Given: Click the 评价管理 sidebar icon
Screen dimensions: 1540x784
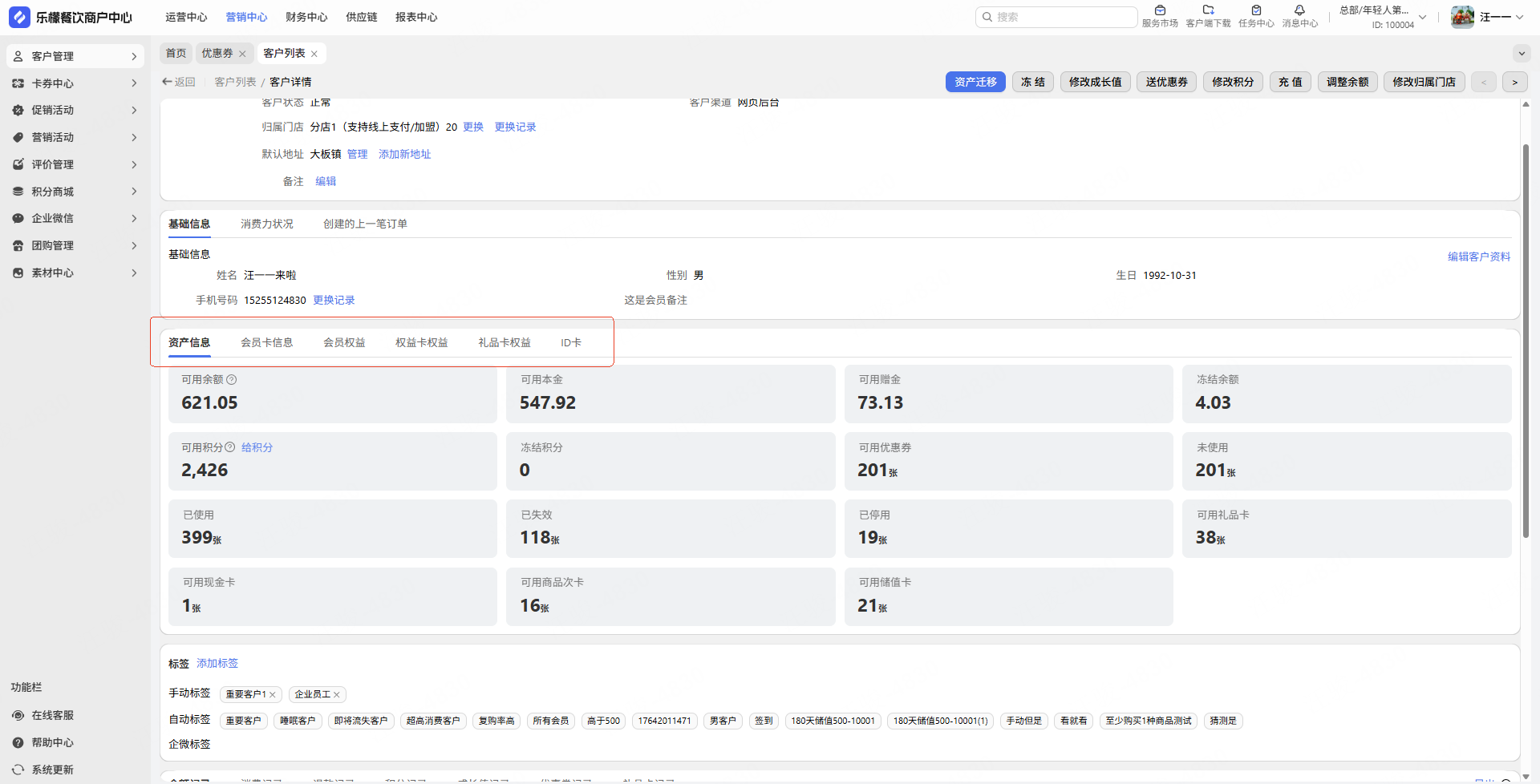Looking at the screenshot, I should tap(18, 164).
